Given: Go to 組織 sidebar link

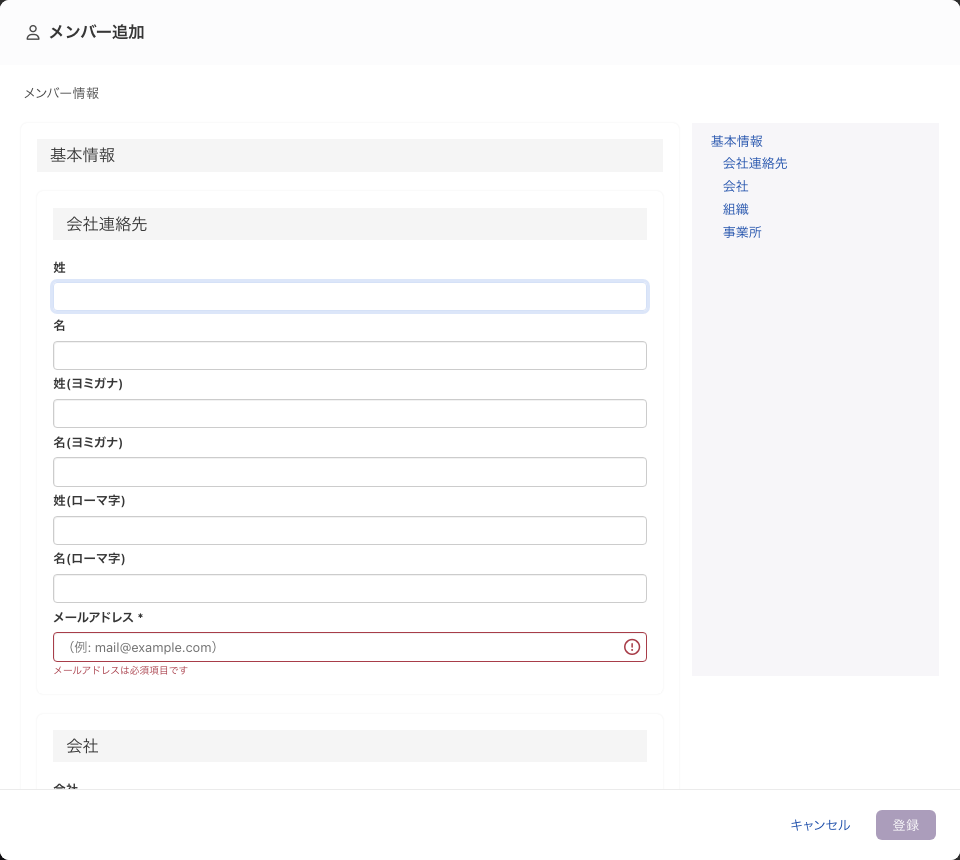Looking at the screenshot, I should tap(735, 209).
